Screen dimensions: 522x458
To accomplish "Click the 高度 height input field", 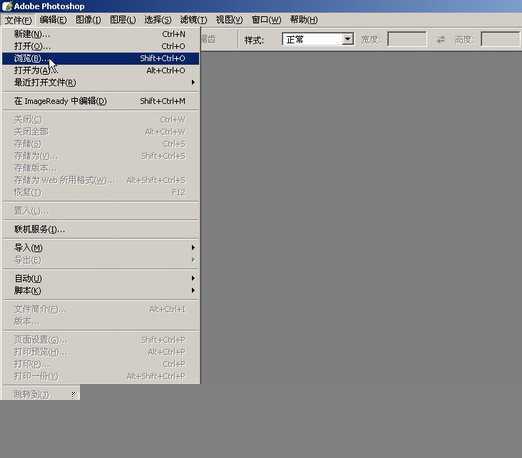I will tap(500, 39).
